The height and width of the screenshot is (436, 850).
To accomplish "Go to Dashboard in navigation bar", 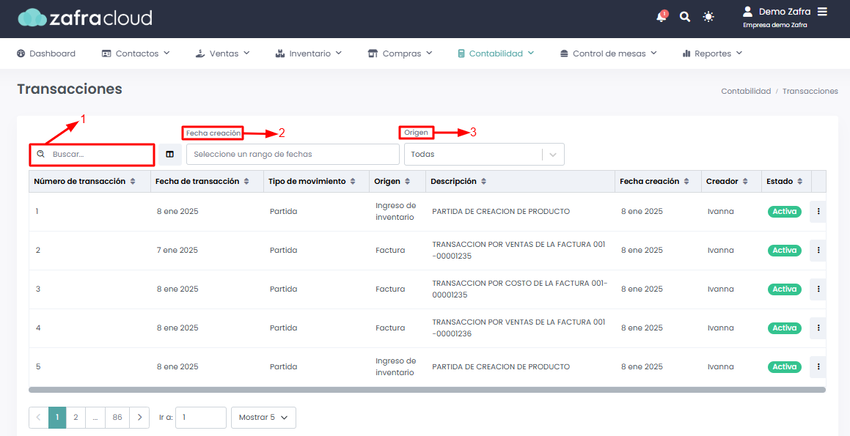I will point(47,53).
